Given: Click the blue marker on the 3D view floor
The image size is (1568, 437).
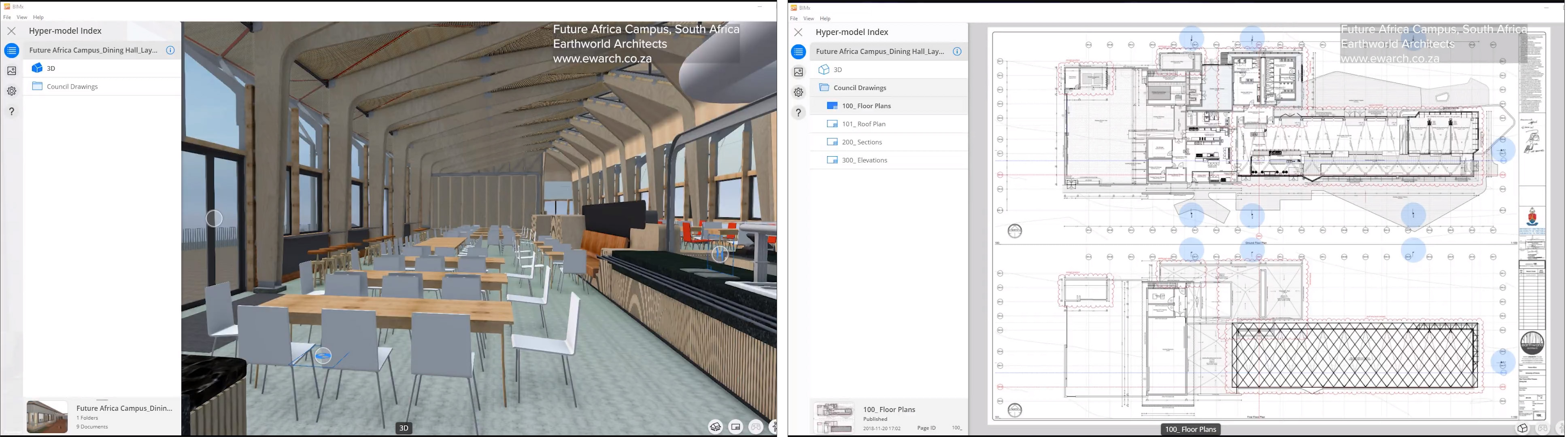Looking at the screenshot, I should (x=323, y=356).
